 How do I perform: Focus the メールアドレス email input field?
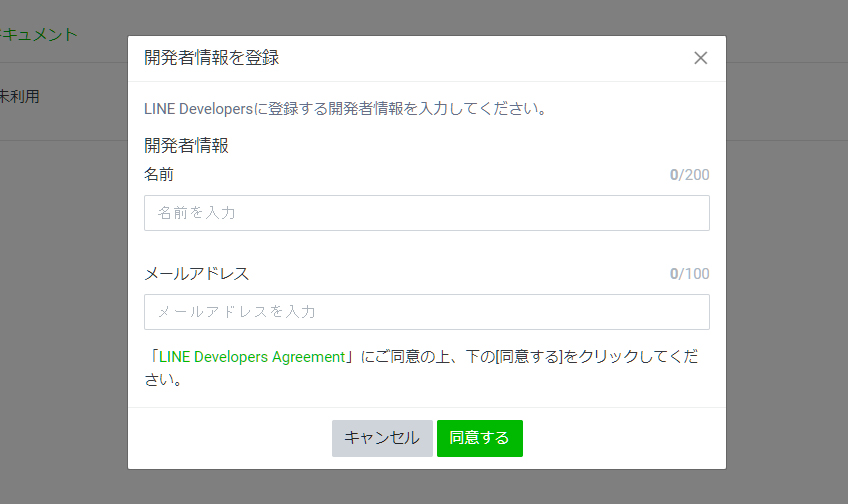[427, 312]
